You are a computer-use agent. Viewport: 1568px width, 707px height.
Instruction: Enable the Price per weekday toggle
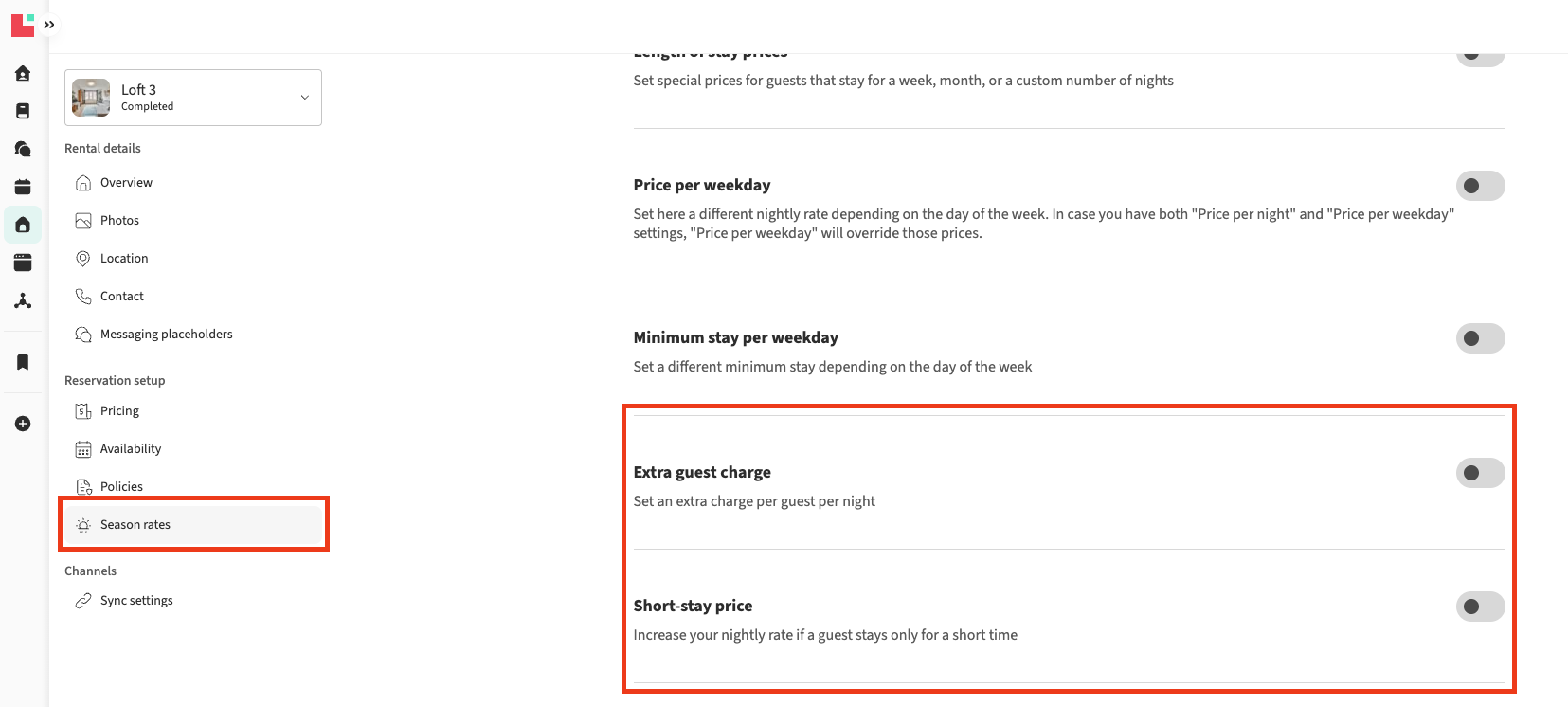click(1480, 186)
